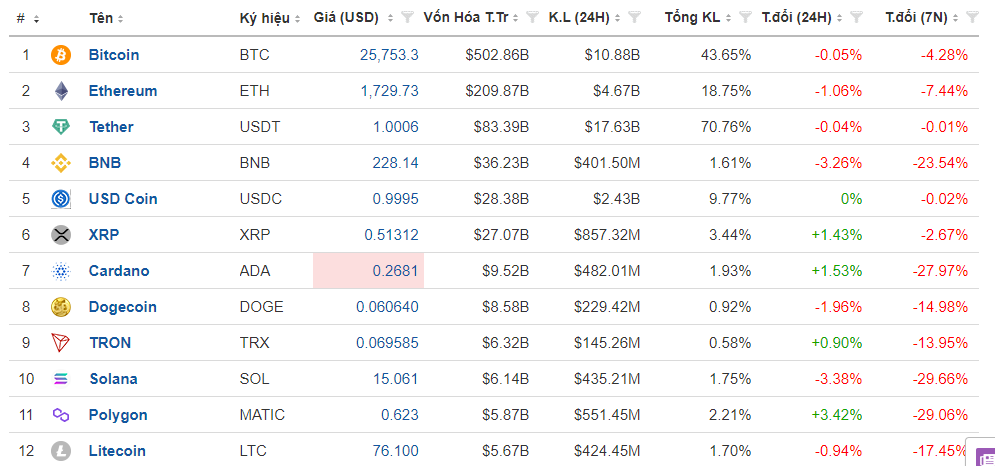Click the Ethereum diamond logo icon
995x466 pixels.
61,91
